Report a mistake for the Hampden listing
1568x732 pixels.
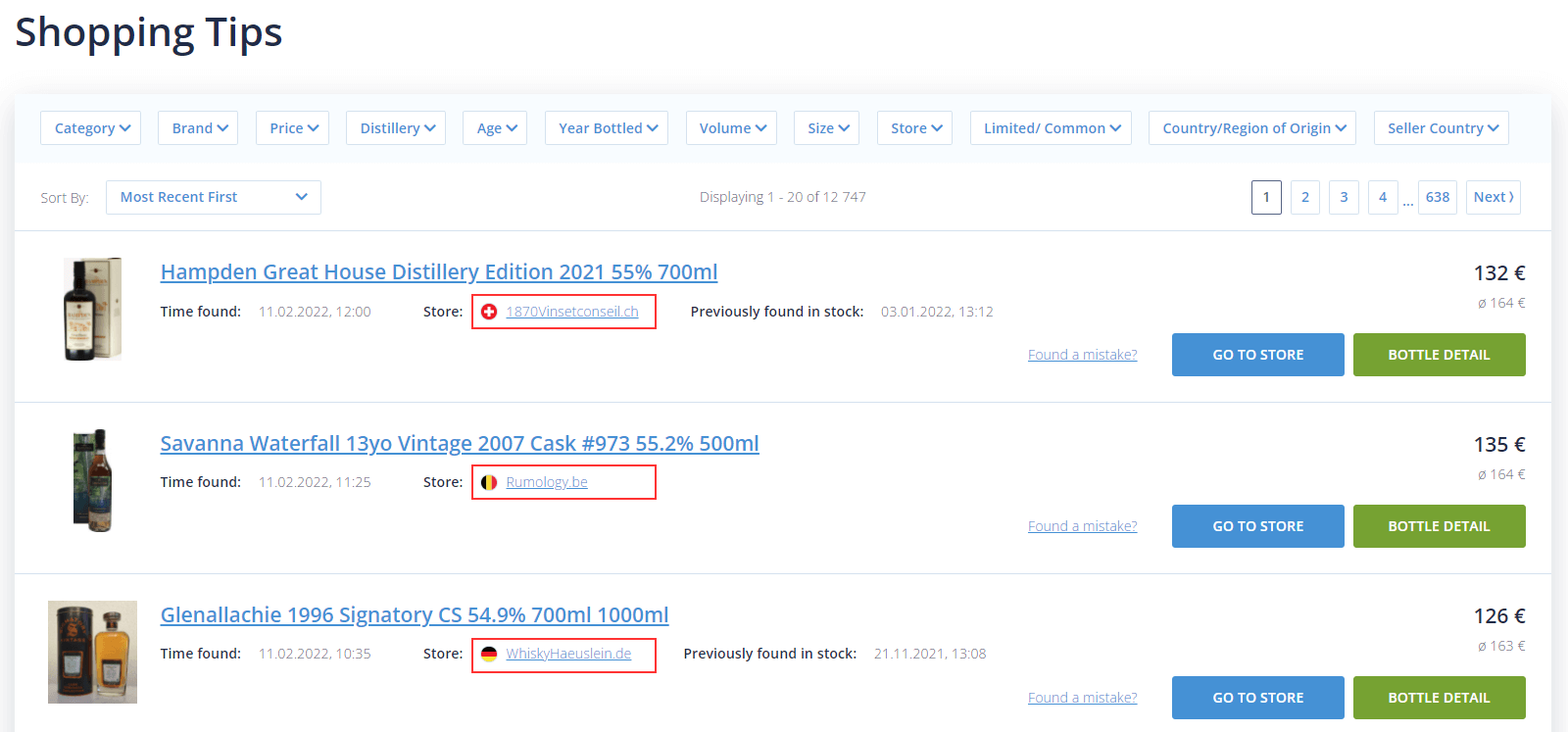(1083, 355)
